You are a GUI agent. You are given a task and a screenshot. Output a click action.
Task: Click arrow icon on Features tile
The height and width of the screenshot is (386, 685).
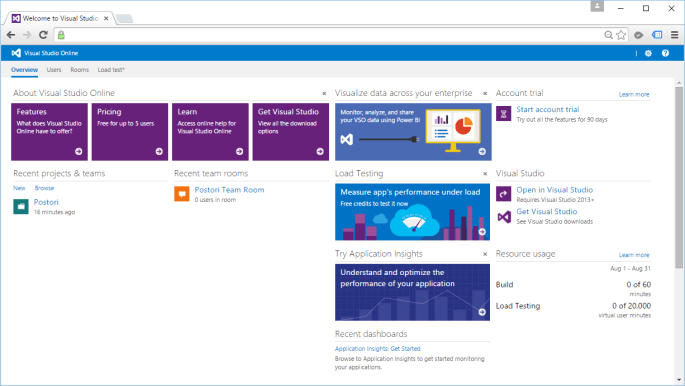pyautogui.click(x=79, y=152)
